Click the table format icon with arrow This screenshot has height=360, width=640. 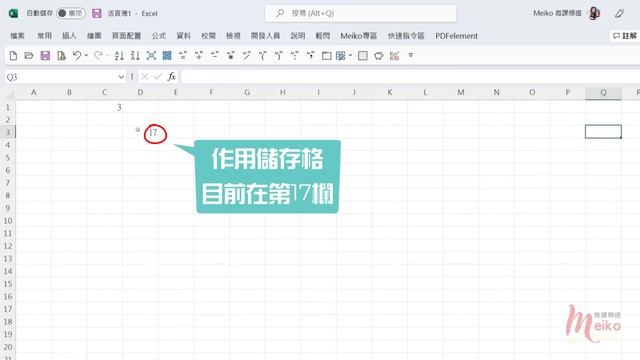pyautogui.click(x=340, y=56)
